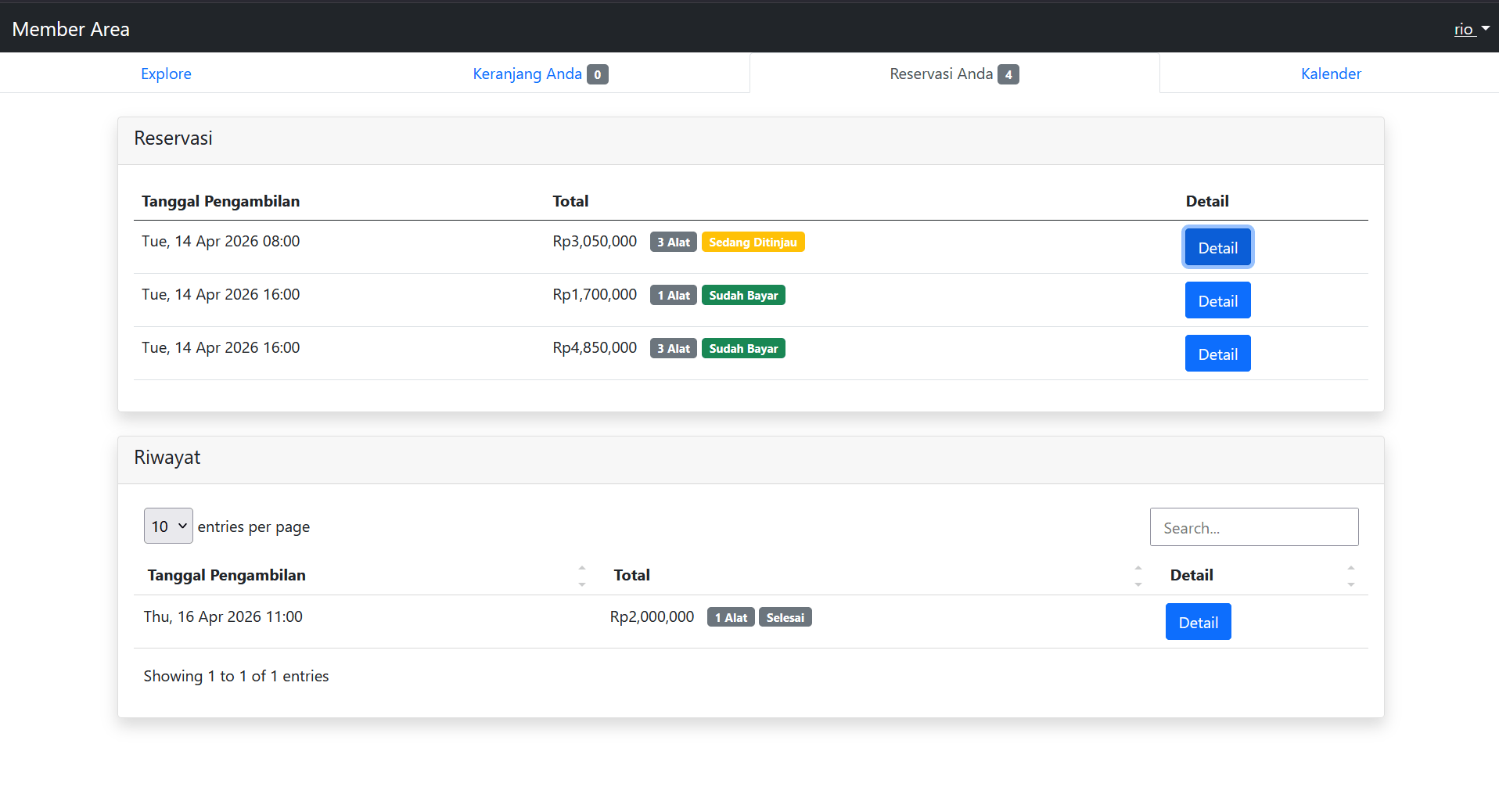Switch to the Explore tab
Screen dimensions: 1499x812
click(166, 74)
